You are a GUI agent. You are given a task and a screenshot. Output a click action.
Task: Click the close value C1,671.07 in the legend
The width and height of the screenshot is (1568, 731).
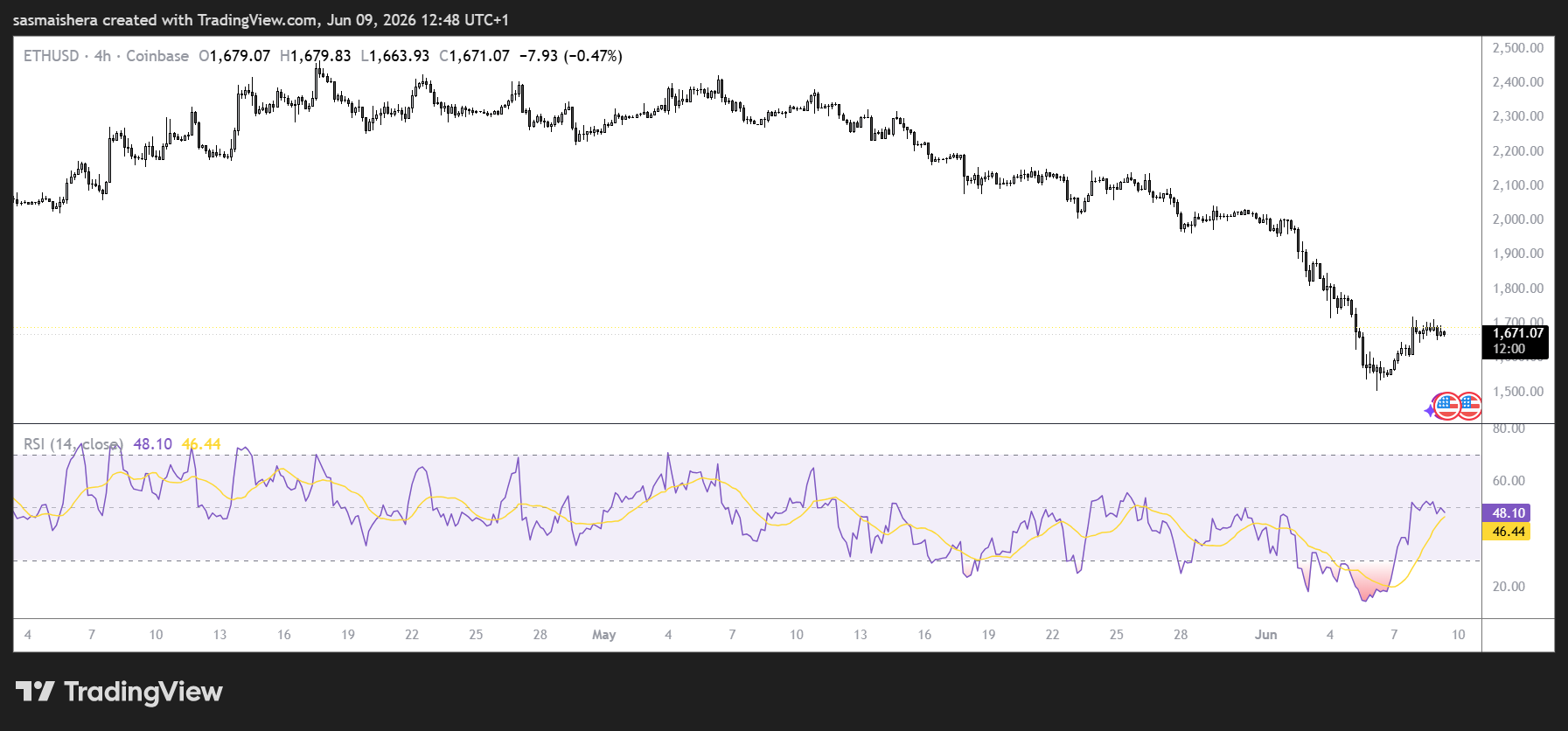click(x=474, y=56)
